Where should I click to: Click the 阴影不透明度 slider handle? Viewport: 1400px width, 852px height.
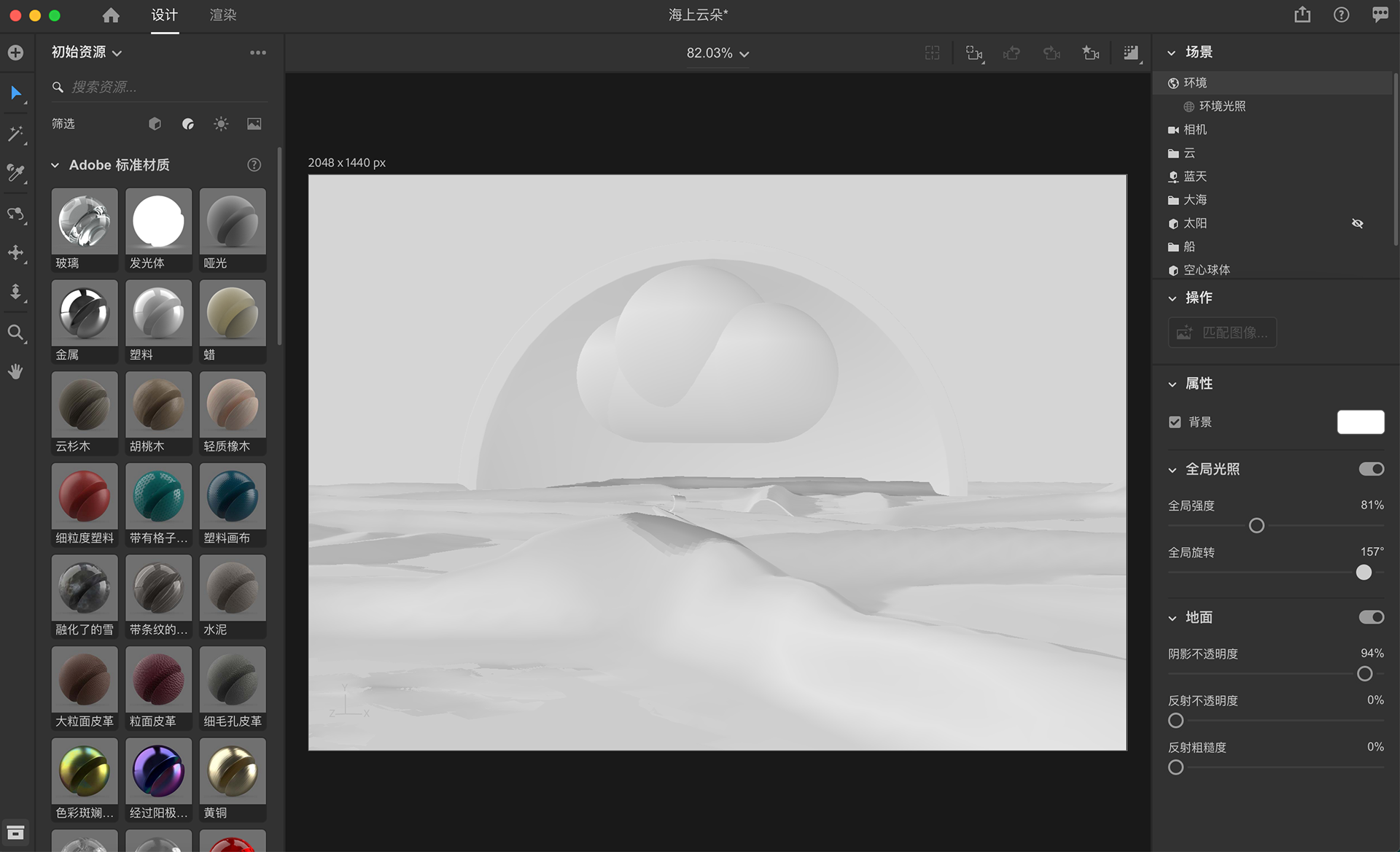coord(1364,674)
